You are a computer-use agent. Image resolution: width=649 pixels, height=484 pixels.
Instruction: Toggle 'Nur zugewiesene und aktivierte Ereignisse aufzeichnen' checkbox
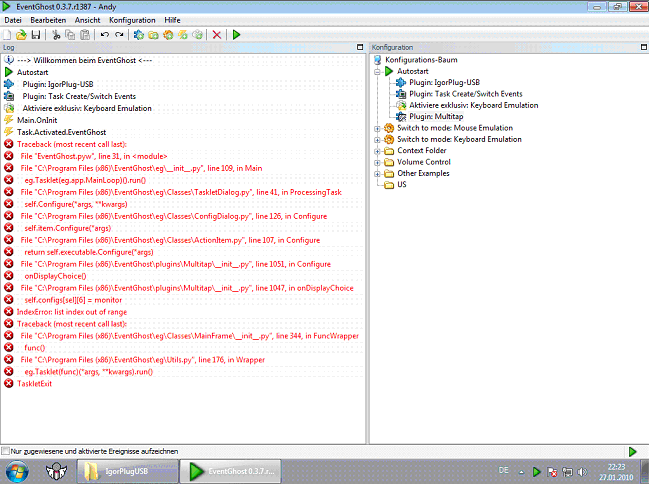click(5, 451)
